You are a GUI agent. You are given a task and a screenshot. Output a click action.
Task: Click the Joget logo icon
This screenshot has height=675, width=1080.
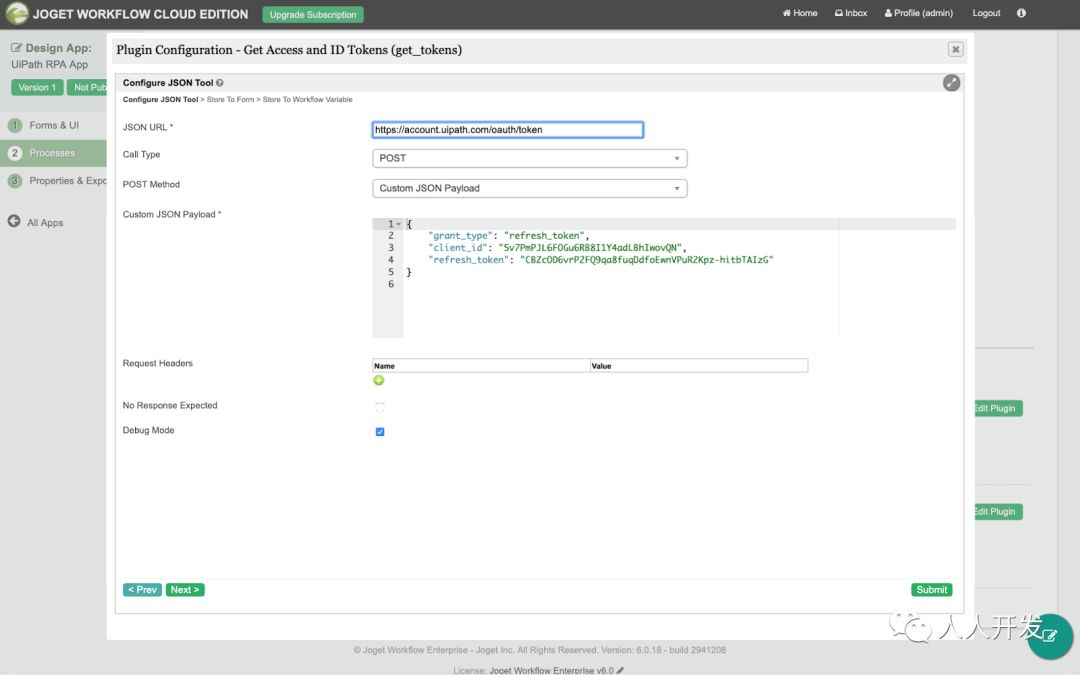click(17, 13)
